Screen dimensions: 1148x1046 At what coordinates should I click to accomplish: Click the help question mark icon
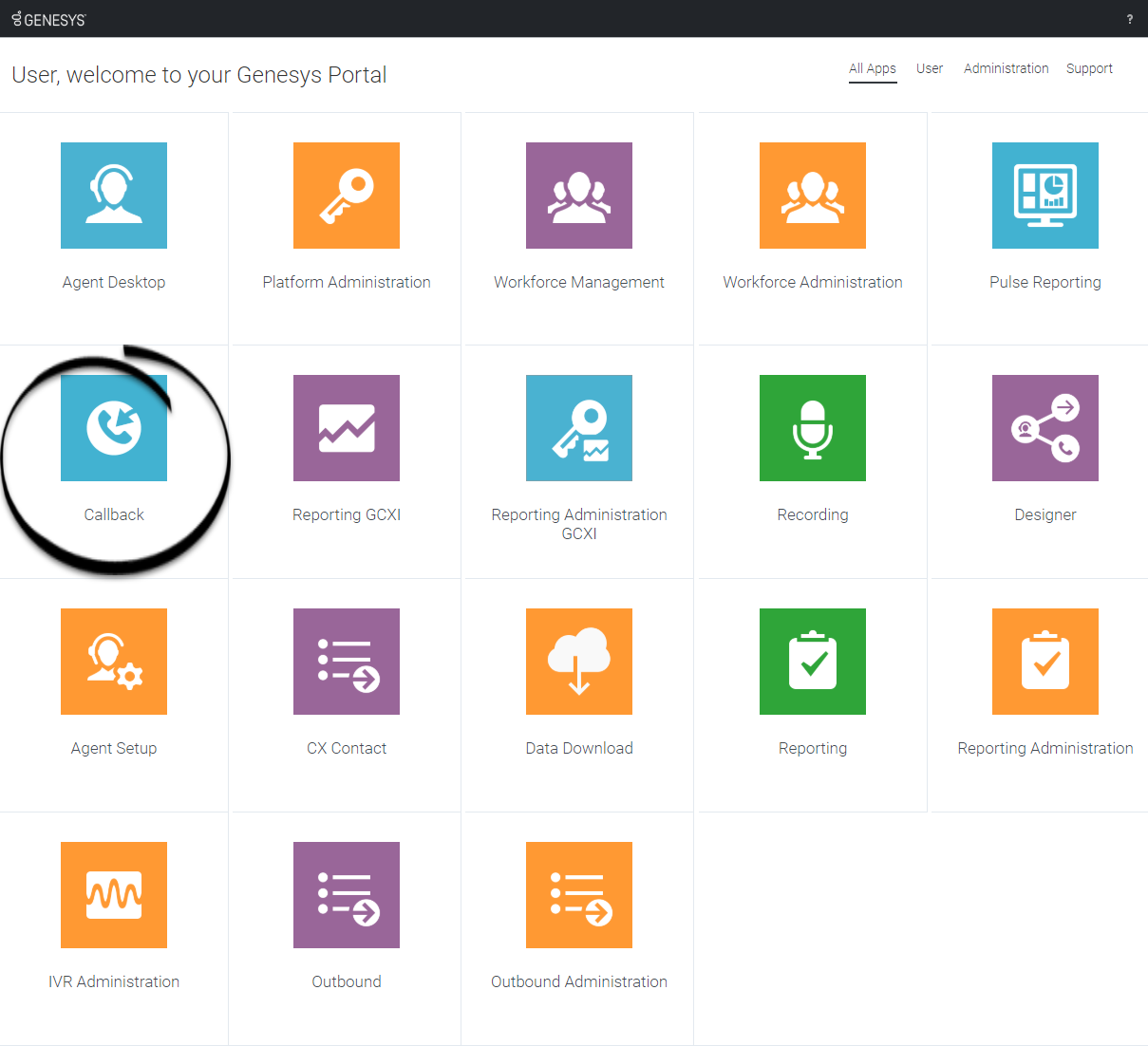tap(1129, 19)
